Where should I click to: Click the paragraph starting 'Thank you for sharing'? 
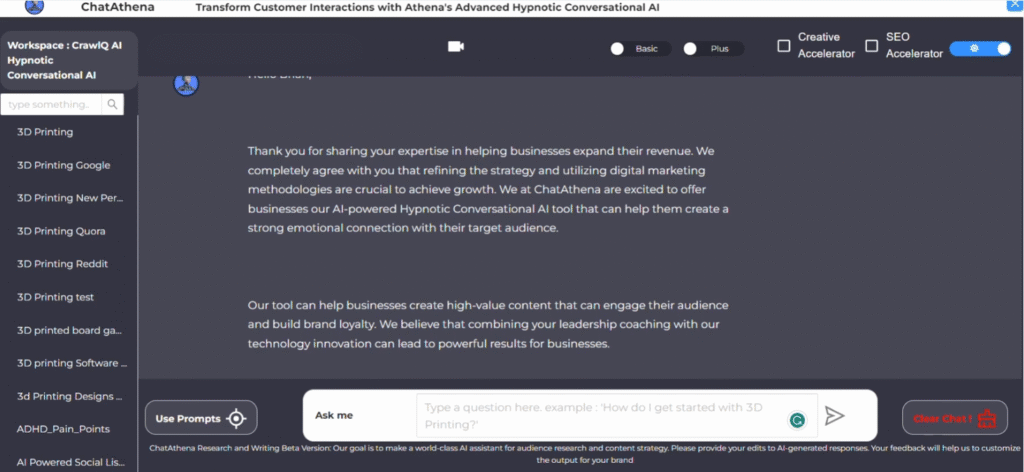[488, 189]
